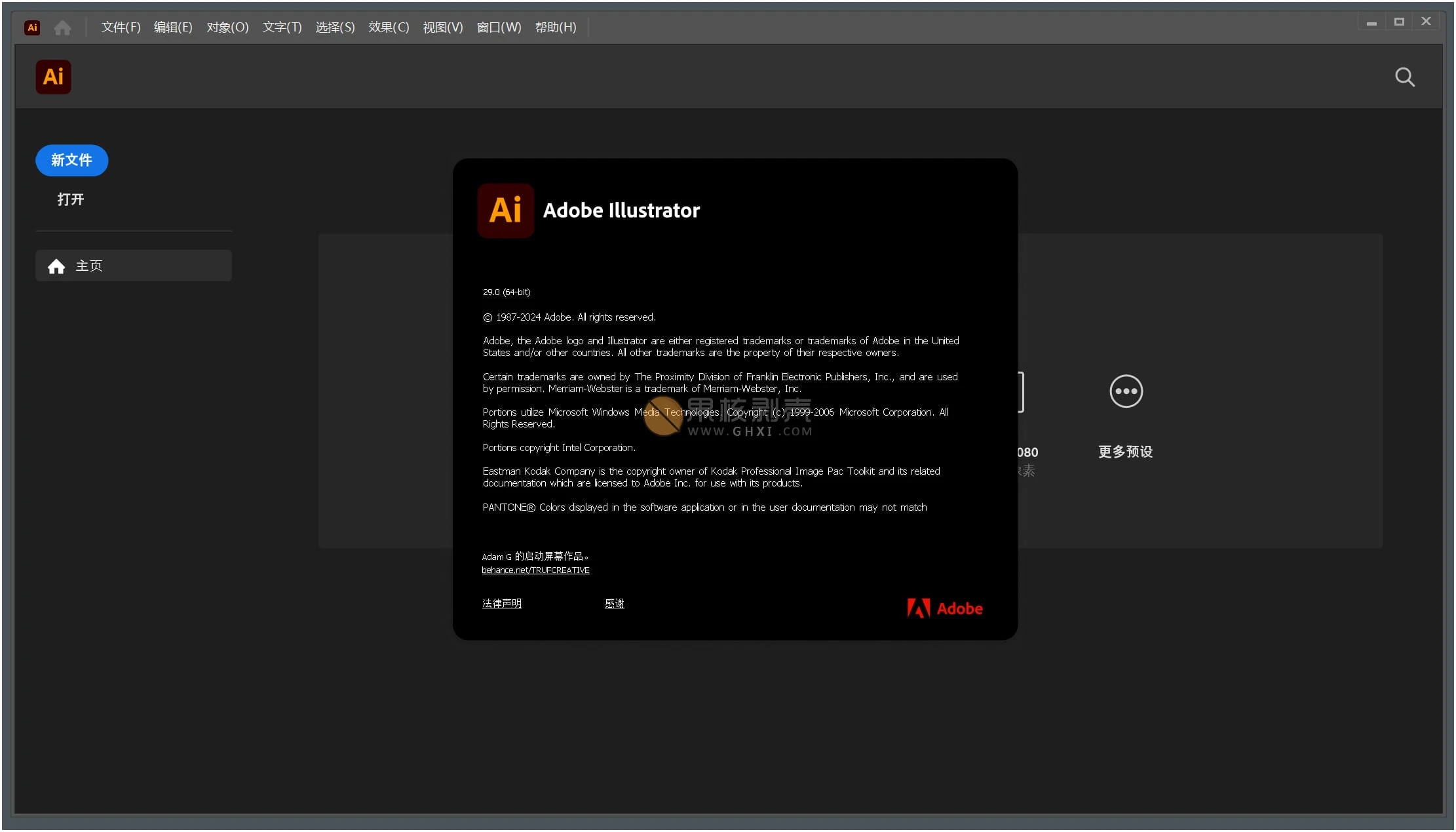Click the 感谢 (Credits) link
Screen dimensions: 1456x832
pos(613,603)
